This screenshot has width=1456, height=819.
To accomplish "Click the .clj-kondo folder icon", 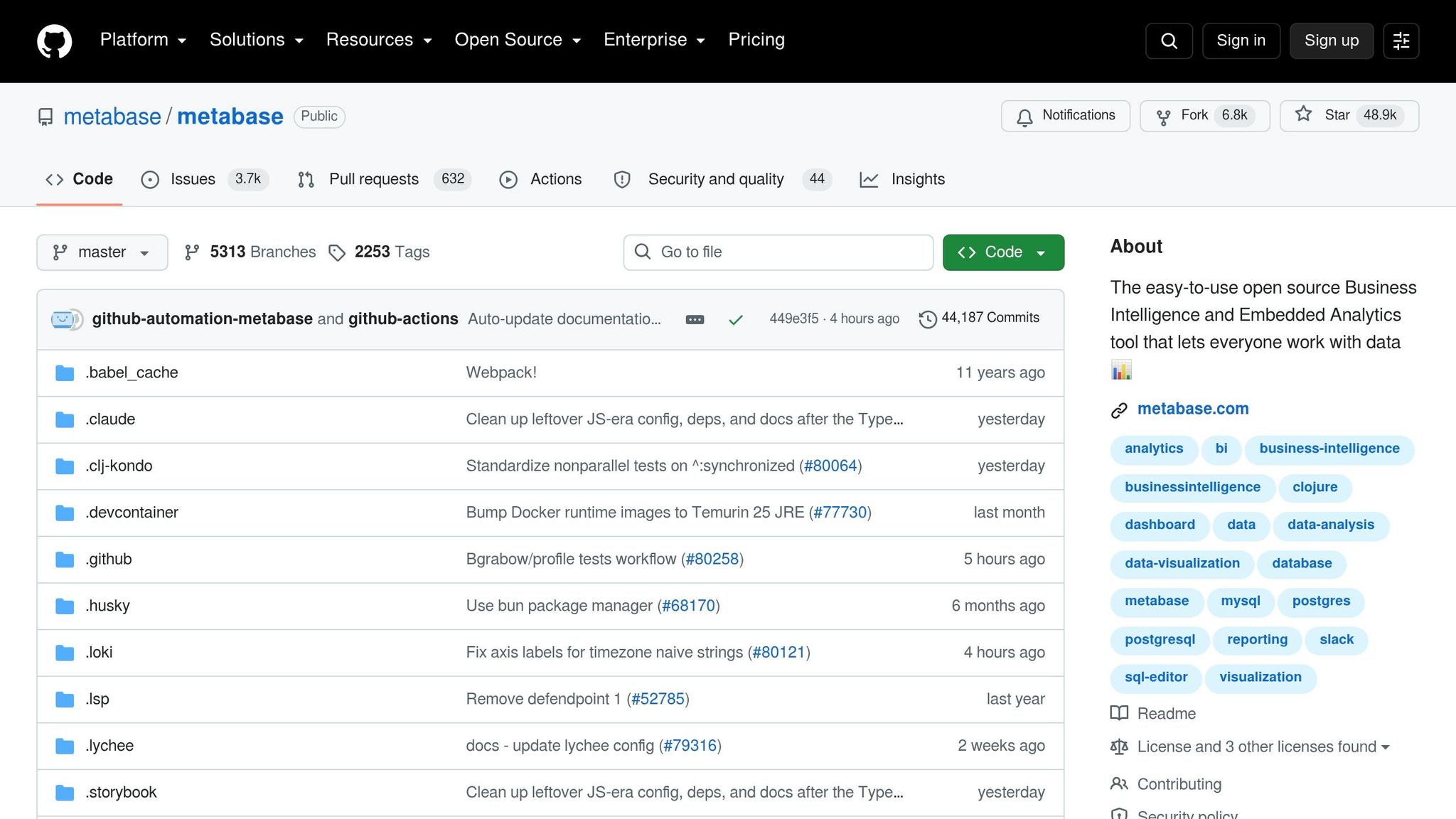I will coord(65,466).
